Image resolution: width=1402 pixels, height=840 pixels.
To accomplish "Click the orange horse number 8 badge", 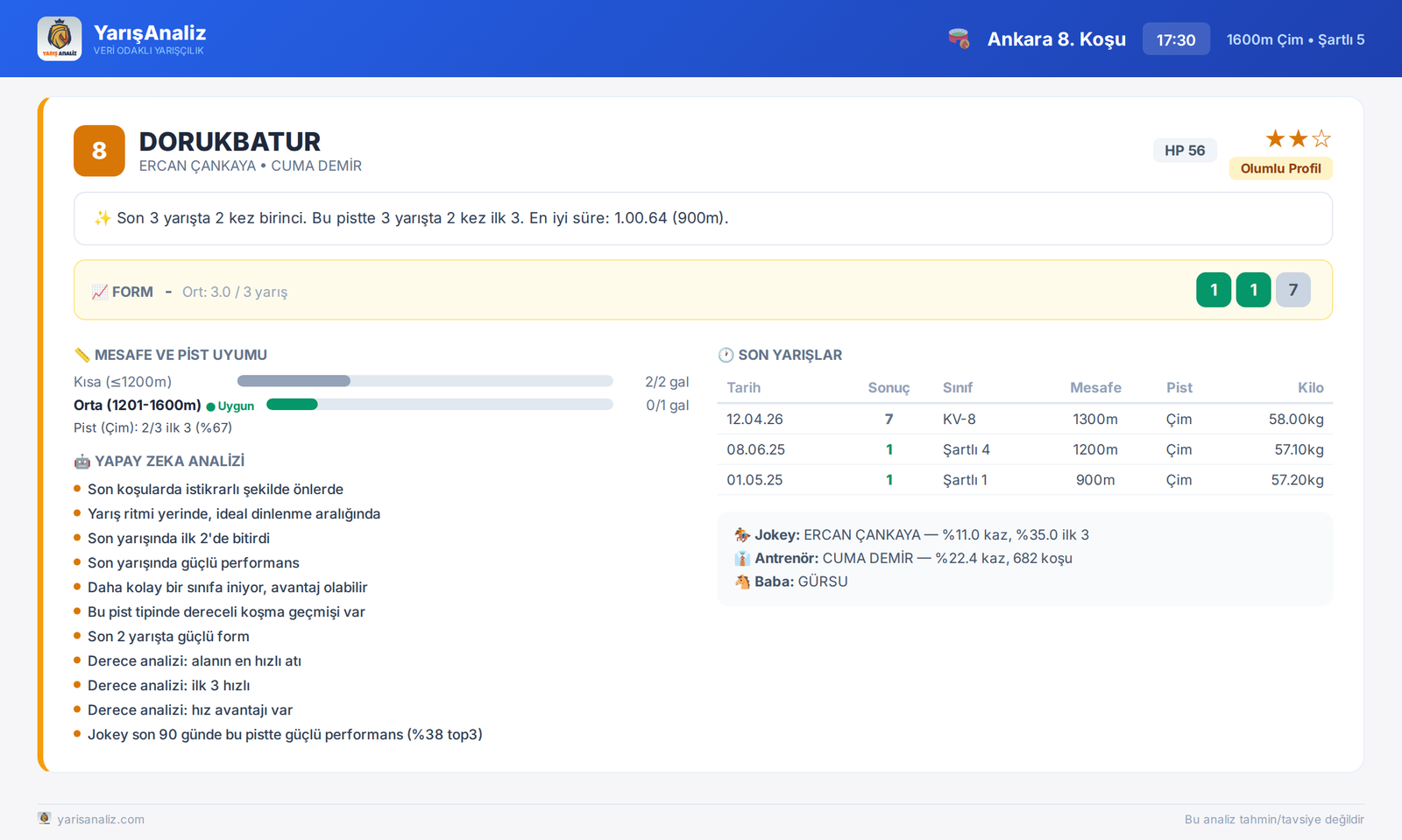I will click(99, 151).
